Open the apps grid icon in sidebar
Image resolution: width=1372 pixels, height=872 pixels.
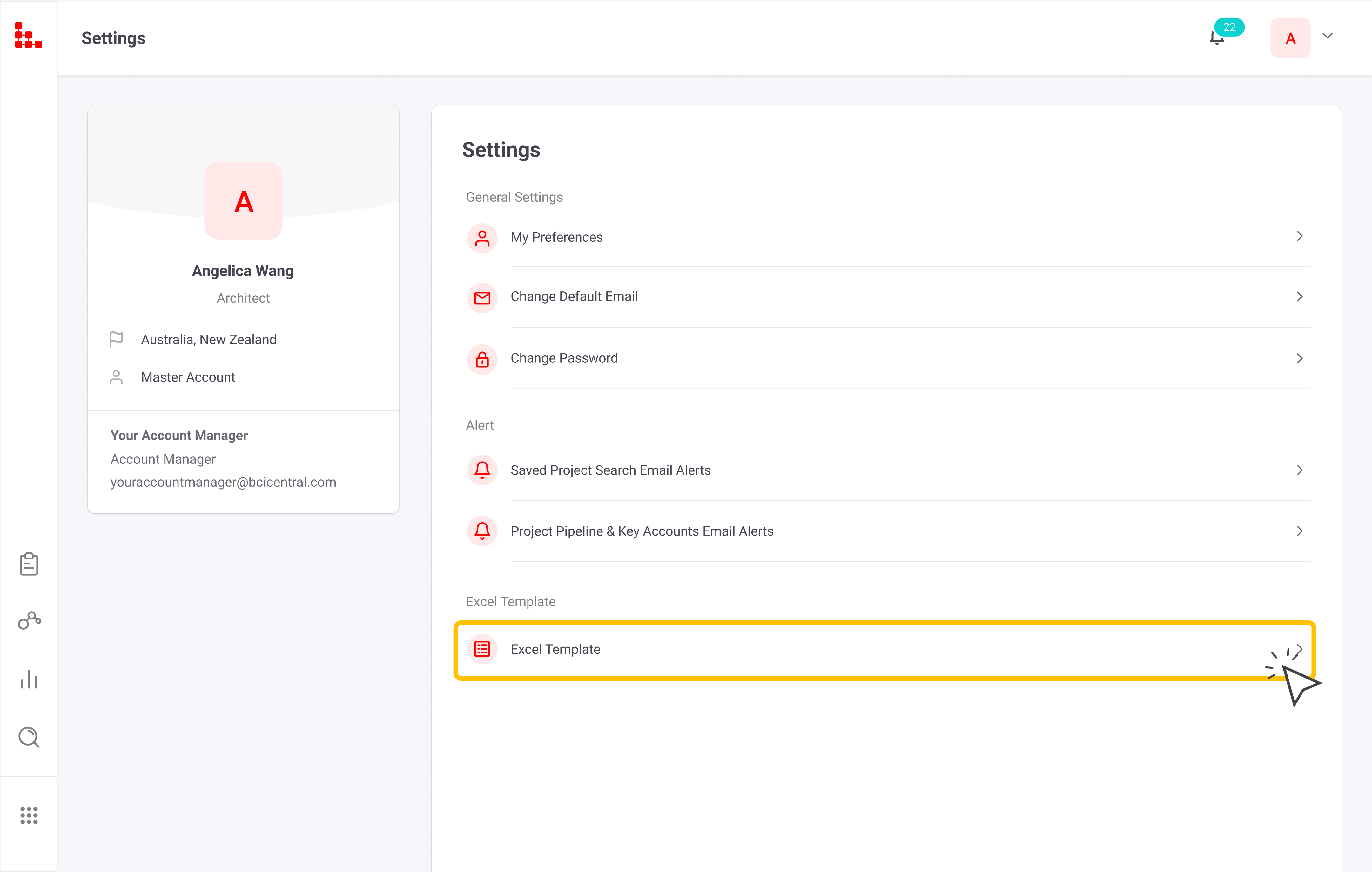29,815
